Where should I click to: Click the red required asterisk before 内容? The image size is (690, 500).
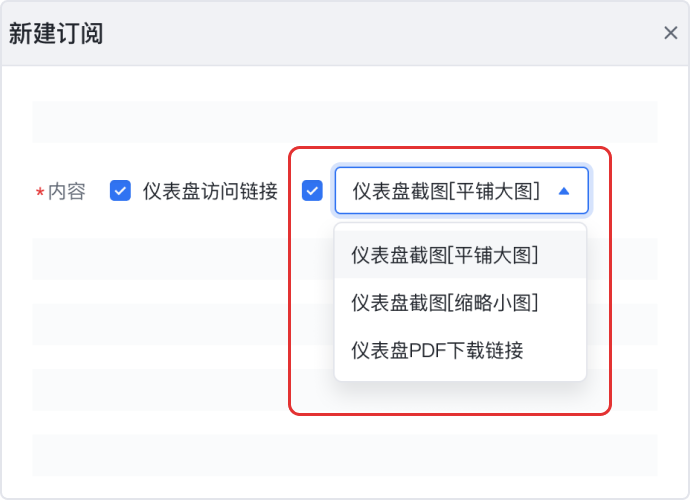click(40, 192)
